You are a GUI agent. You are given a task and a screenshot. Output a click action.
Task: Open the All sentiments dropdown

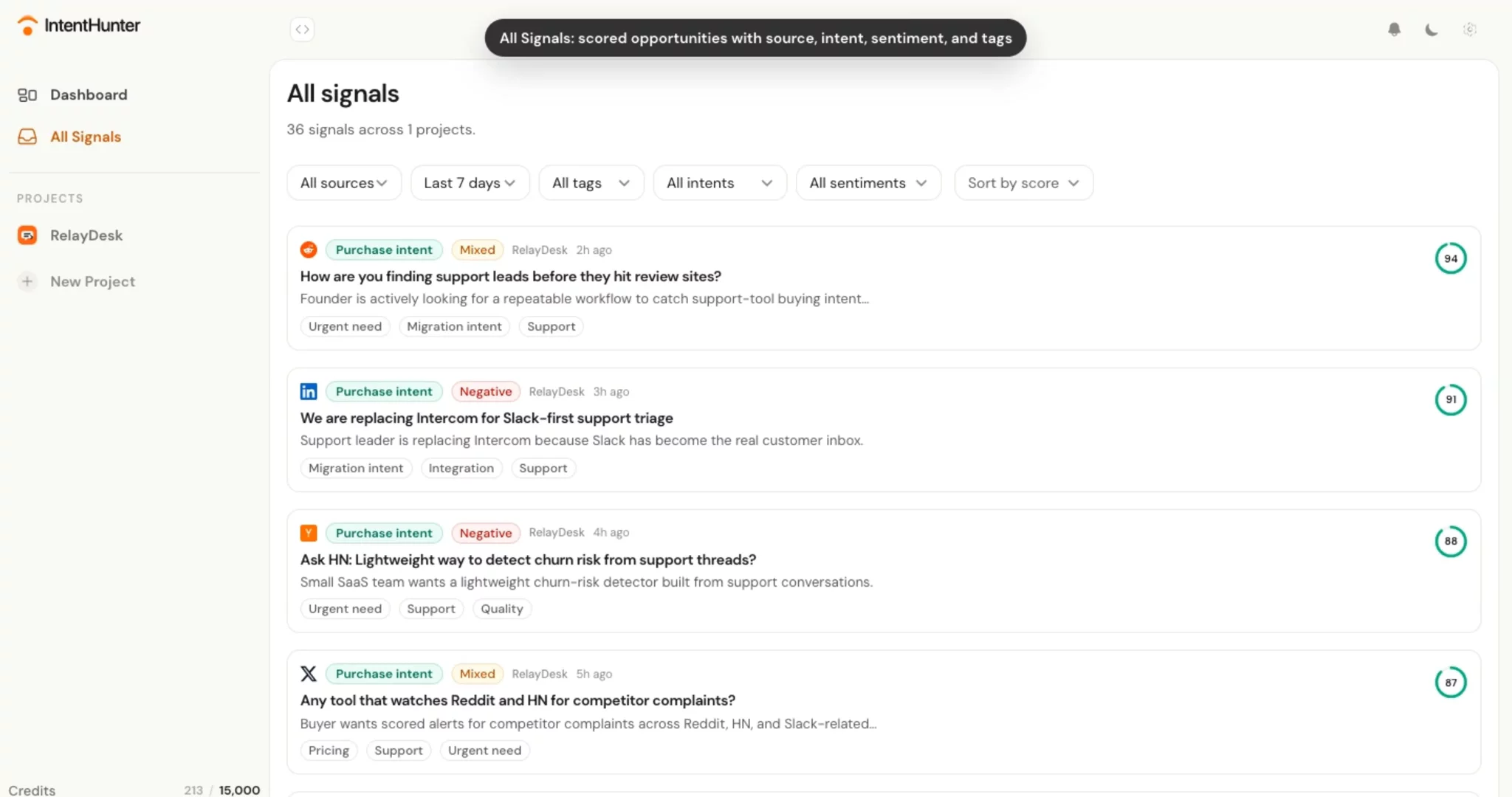pyautogui.click(x=868, y=182)
